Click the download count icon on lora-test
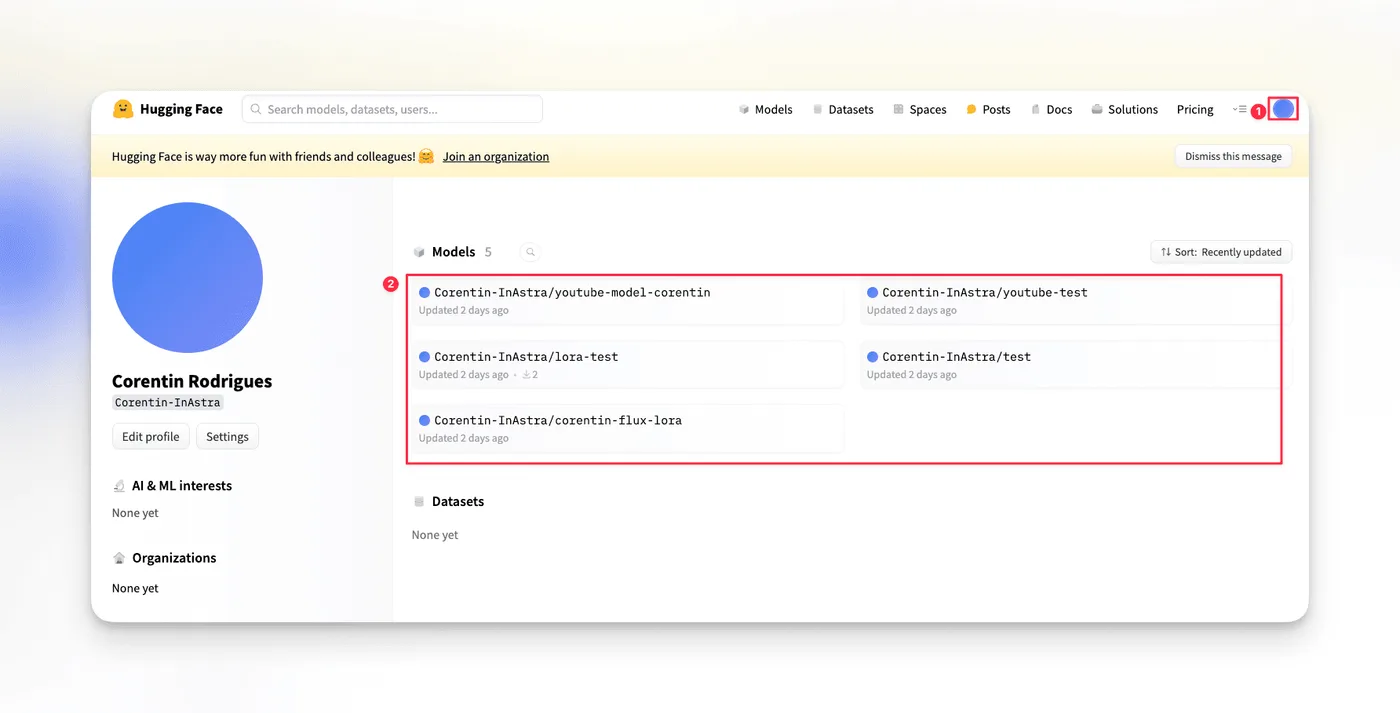This screenshot has width=1400, height=713. click(x=526, y=375)
